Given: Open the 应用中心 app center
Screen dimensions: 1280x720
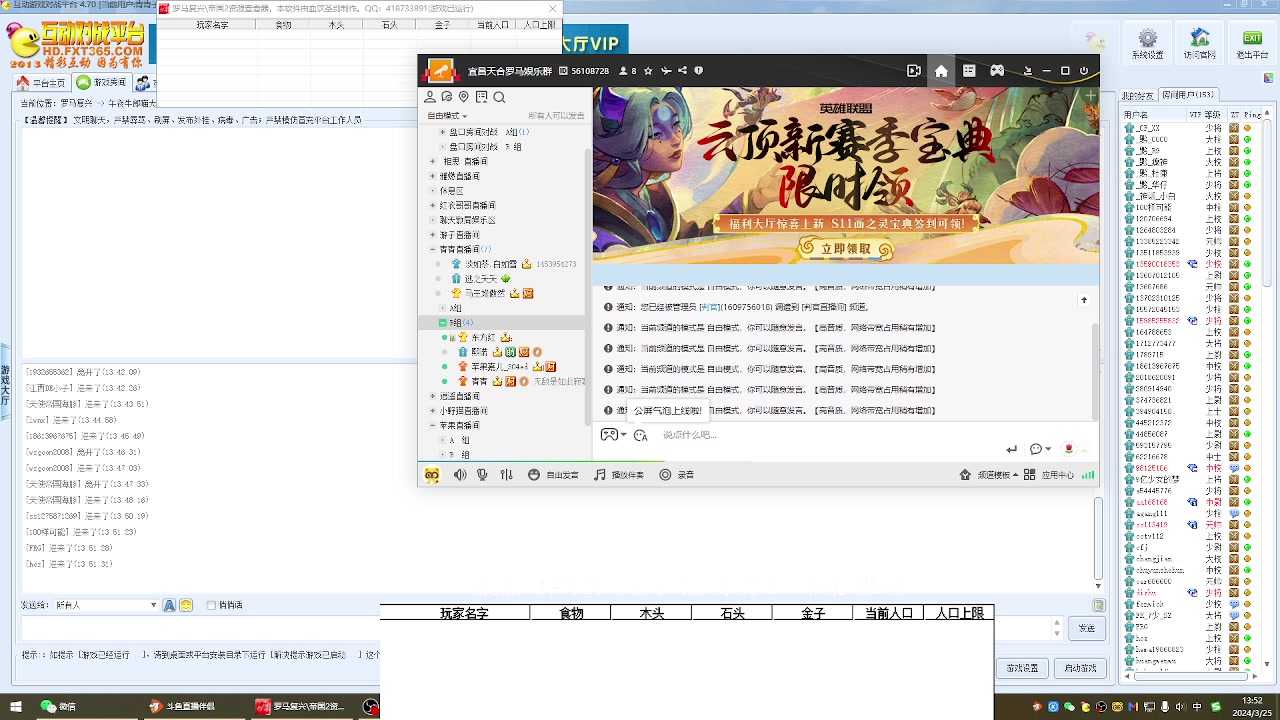Looking at the screenshot, I should [x=1049, y=475].
